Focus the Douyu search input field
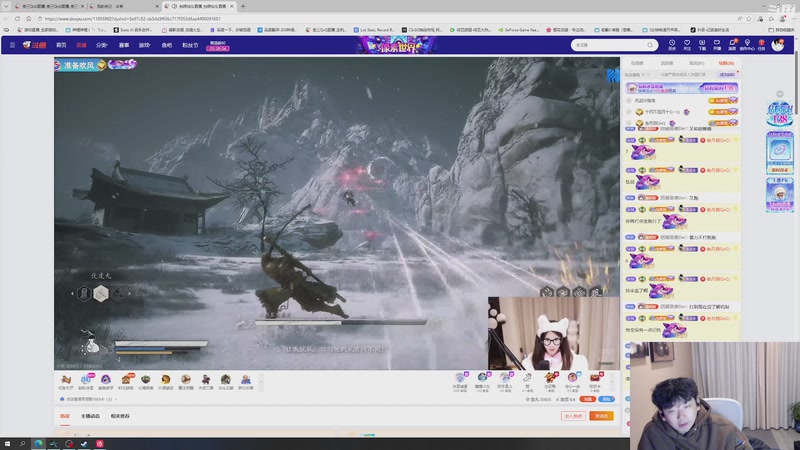 610,45
